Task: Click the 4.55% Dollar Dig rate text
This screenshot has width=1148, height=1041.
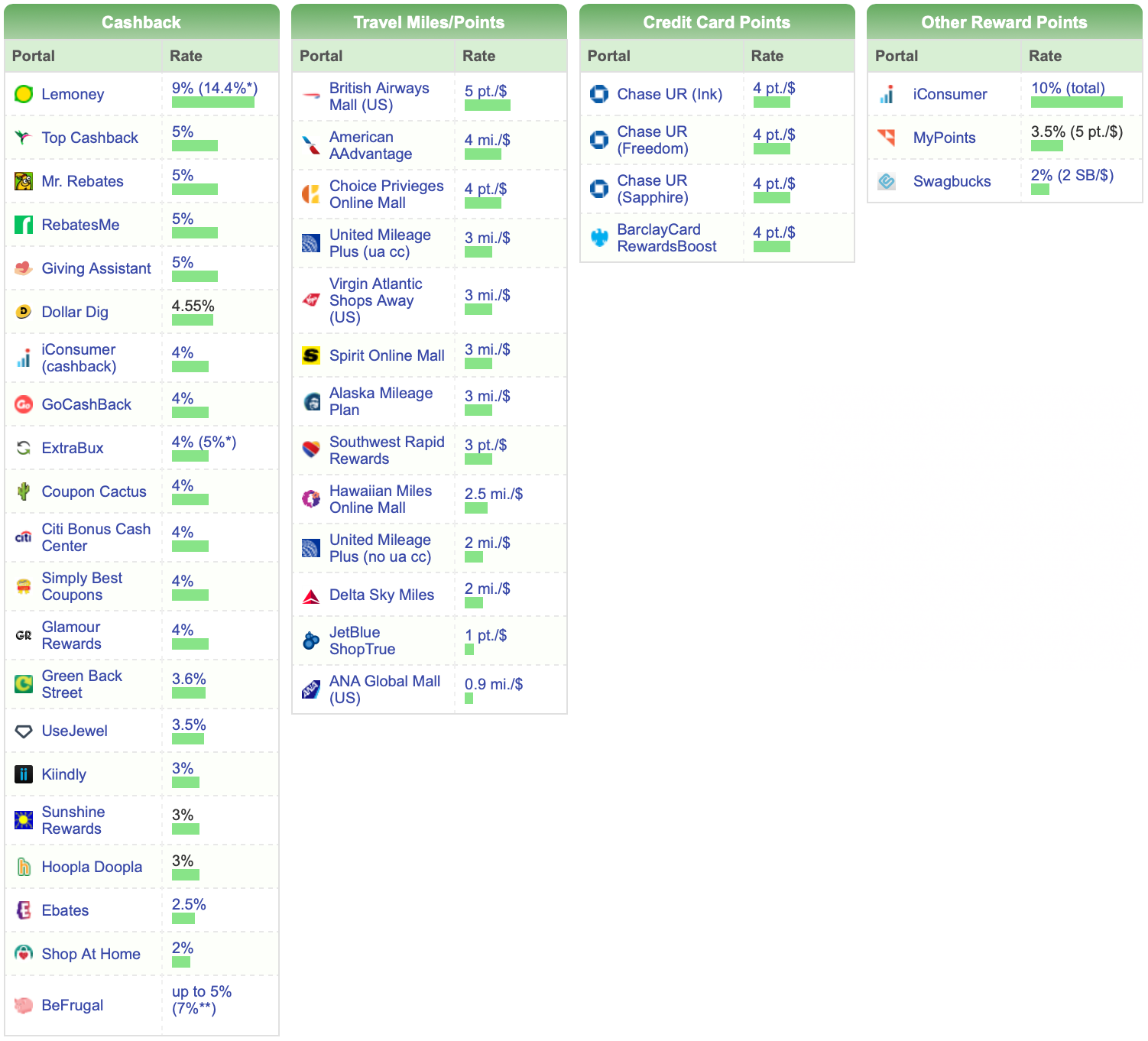Action: pyautogui.click(x=193, y=306)
